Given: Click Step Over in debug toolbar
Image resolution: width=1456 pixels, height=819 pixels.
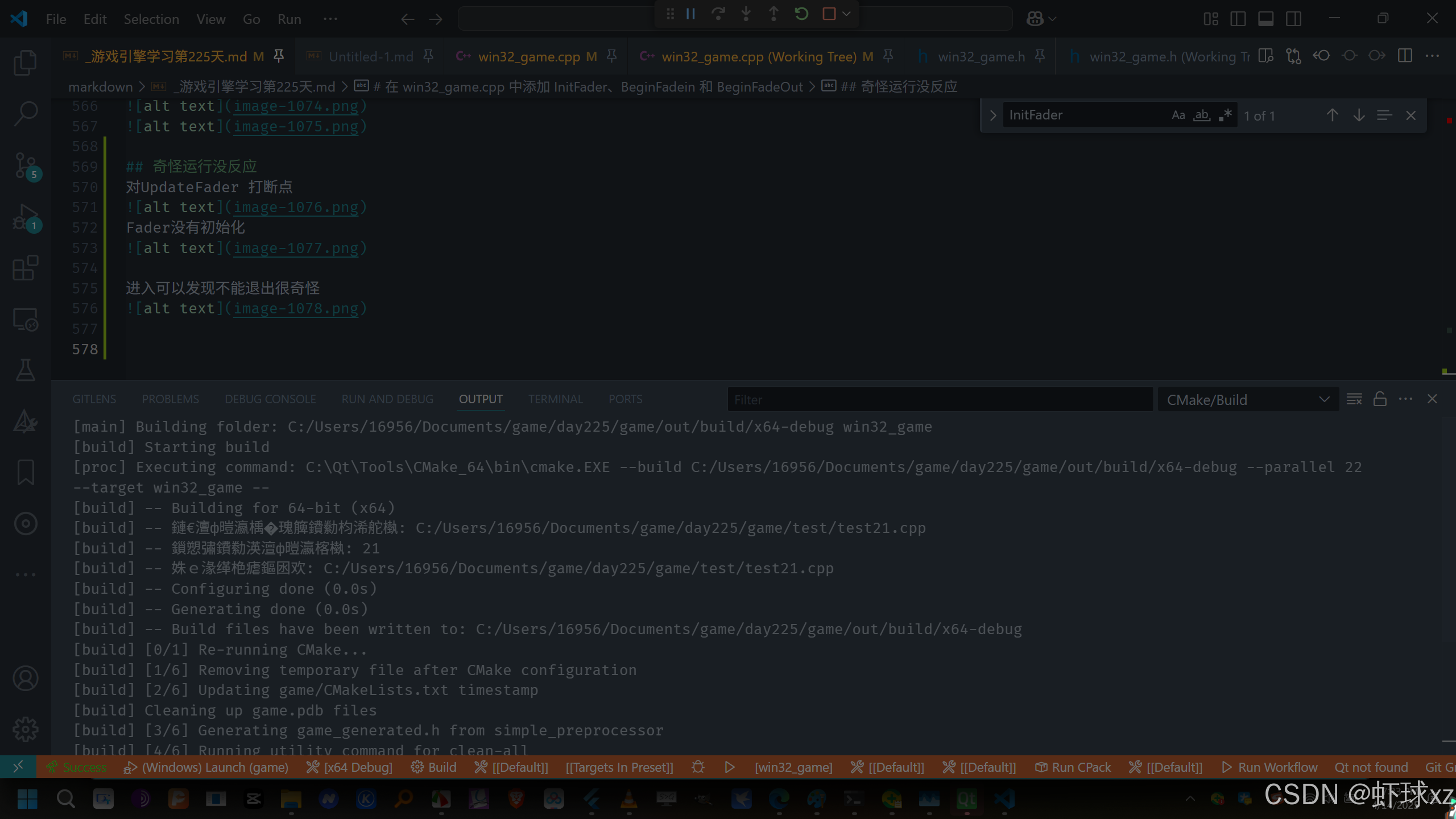Looking at the screenshot, I should [718, 14].
